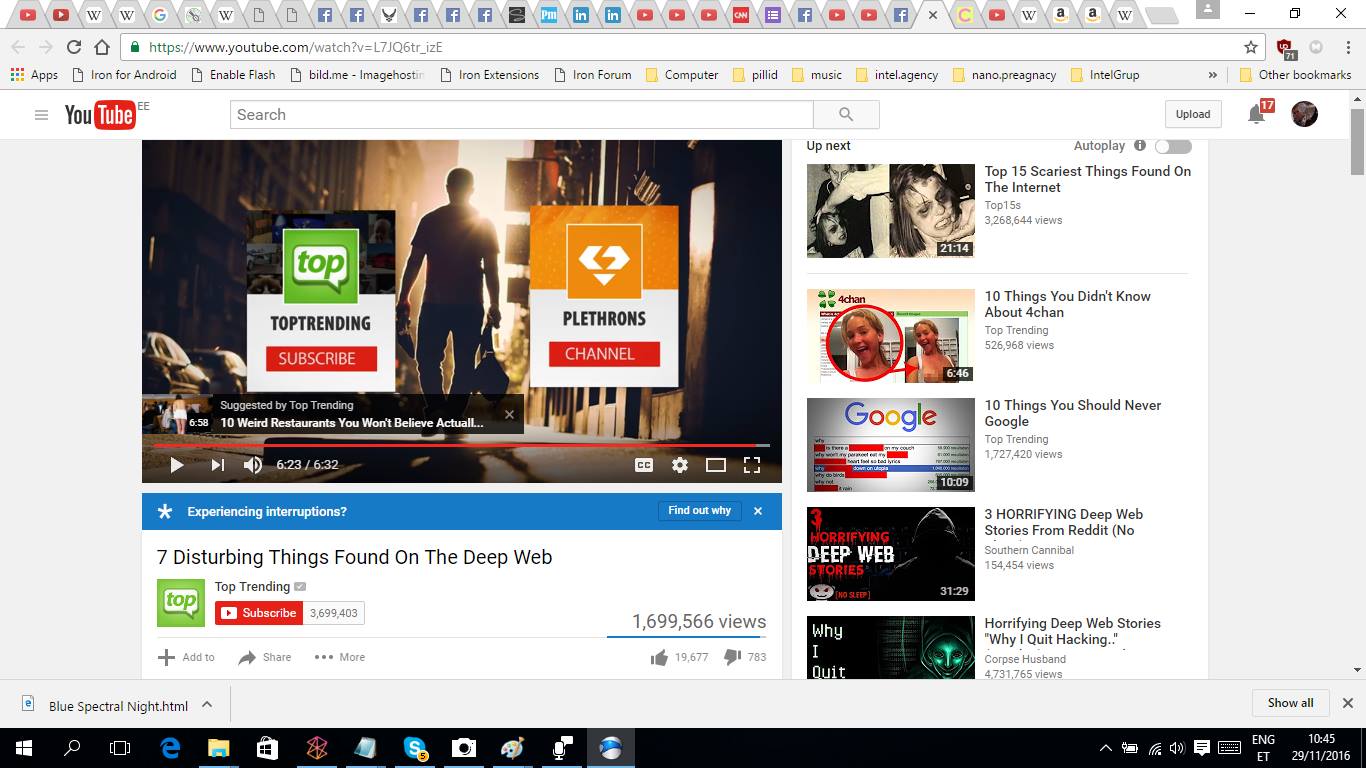Open 10 Things You Didn't Know About 4chan
Image resolution: width=1366 pixels, height=768 pixels.
pos(1067,304)
